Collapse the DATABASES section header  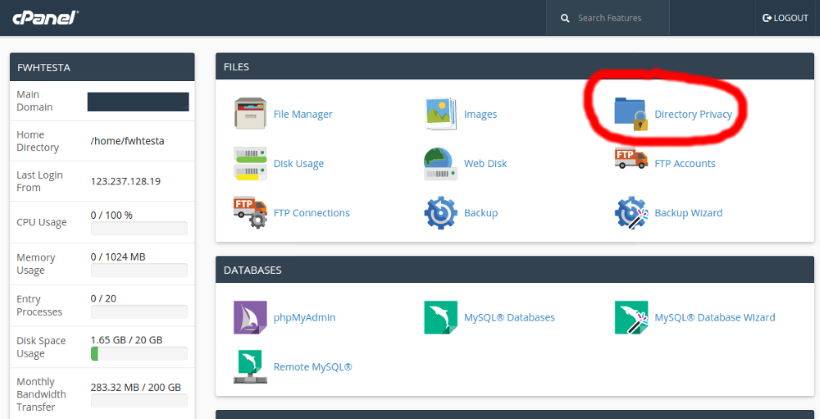pos(519,270)
